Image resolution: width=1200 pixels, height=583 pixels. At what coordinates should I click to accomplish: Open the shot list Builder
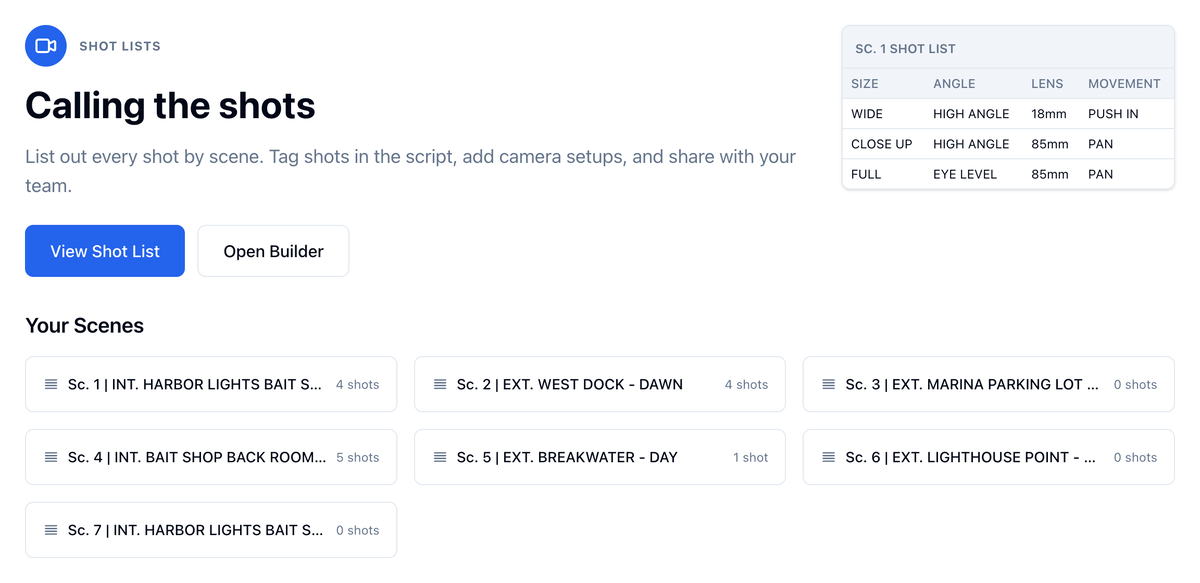click(x=273, y=251)
